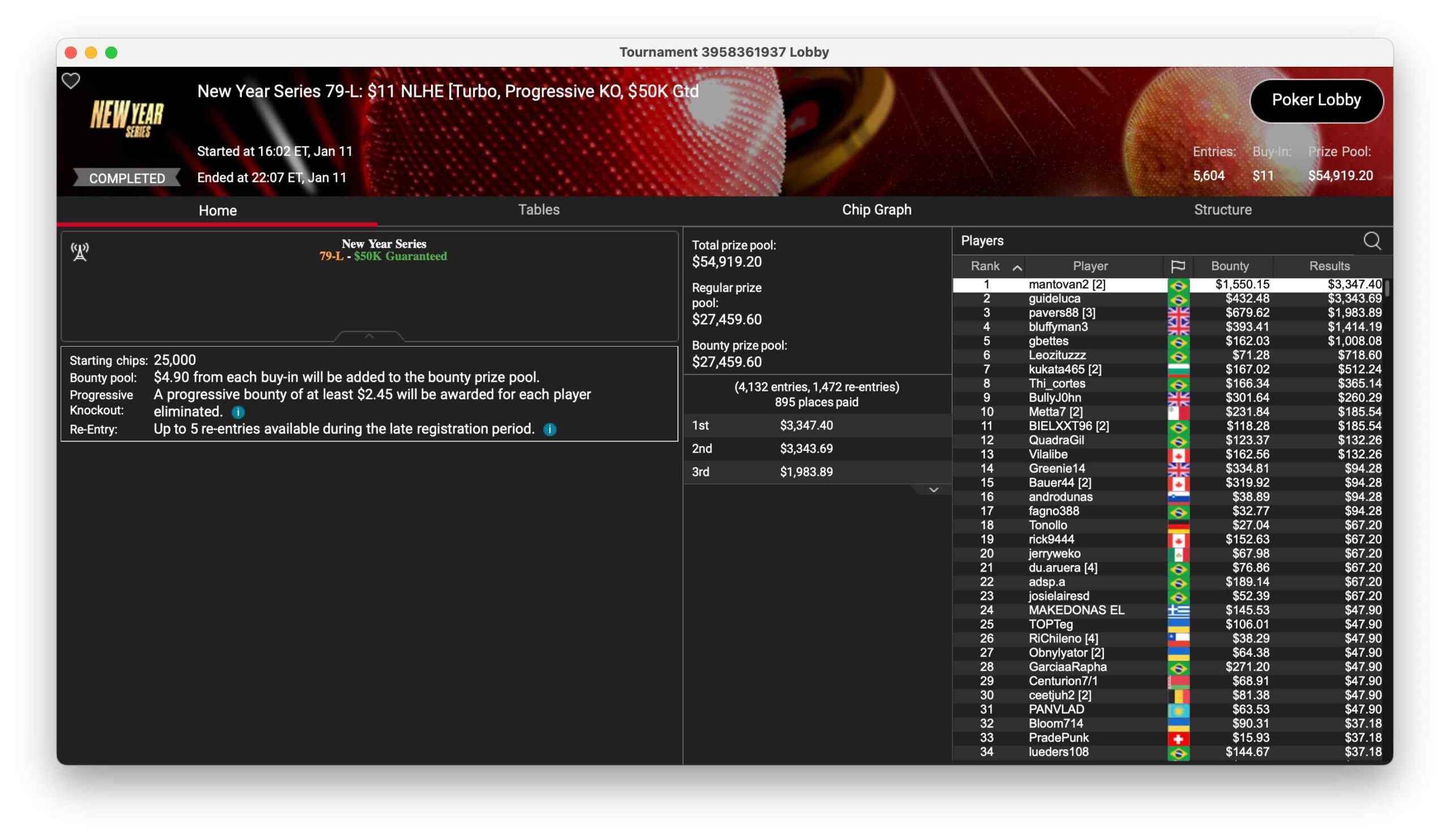
Task: Open the player search magnifier
Action: (x=1372, y=241)
